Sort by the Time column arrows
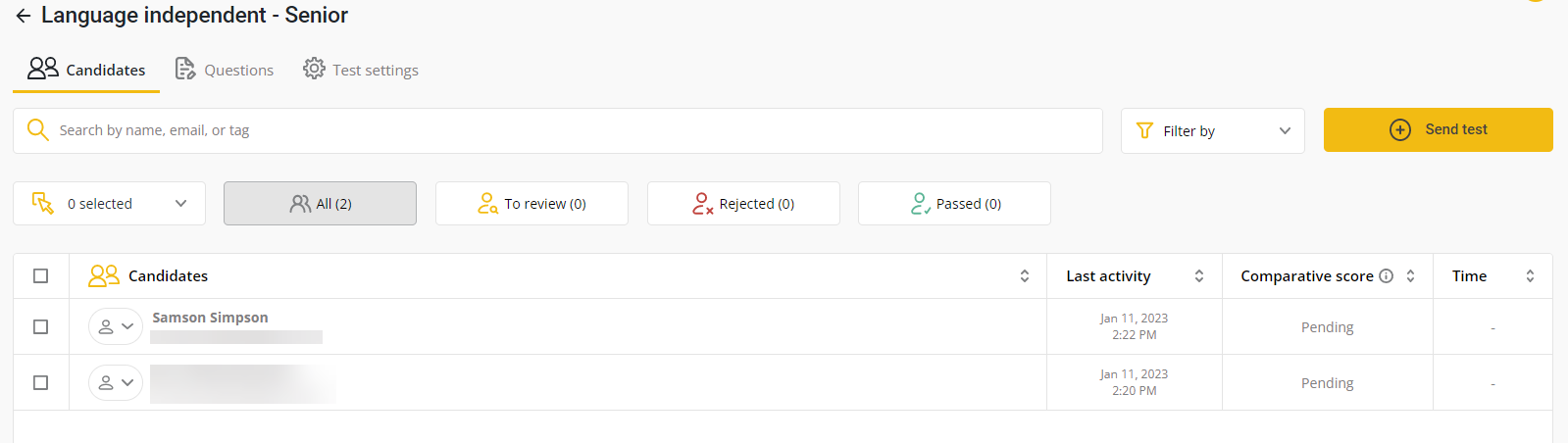Viewport: 1568px width, 443px height. (x=1530, y=276)
